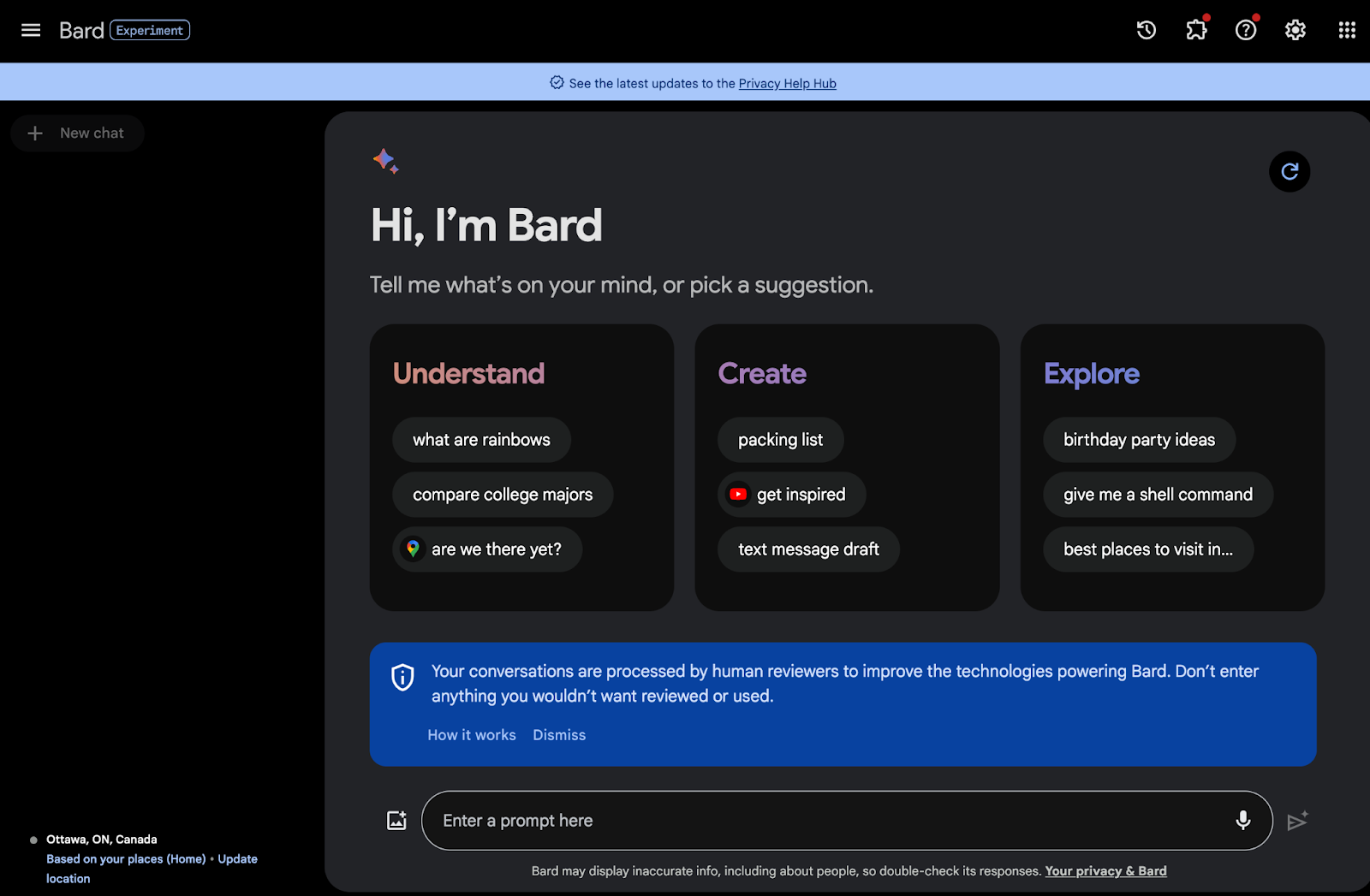
Task: Pick the 'text message draft' suggestion
Action: click(808, 549)
